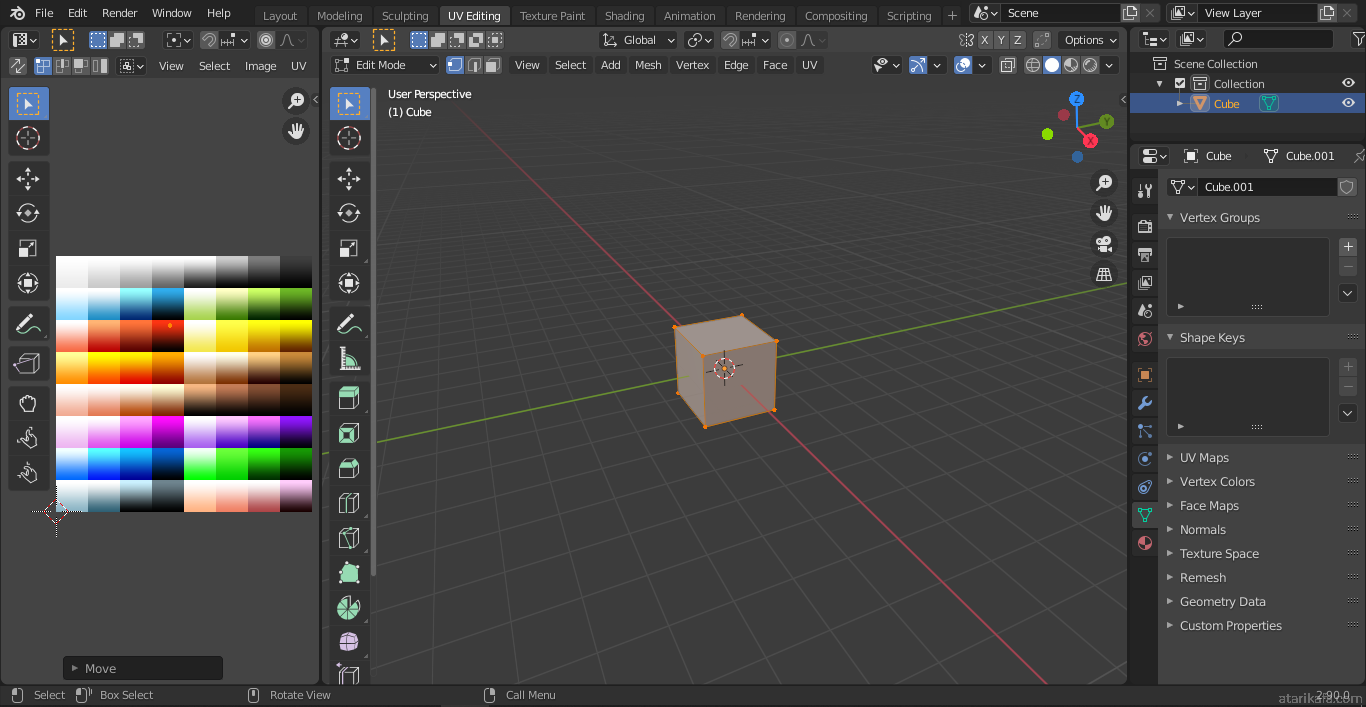Switch to the Texture Paint workspace tab

click(x=553, y=16)
